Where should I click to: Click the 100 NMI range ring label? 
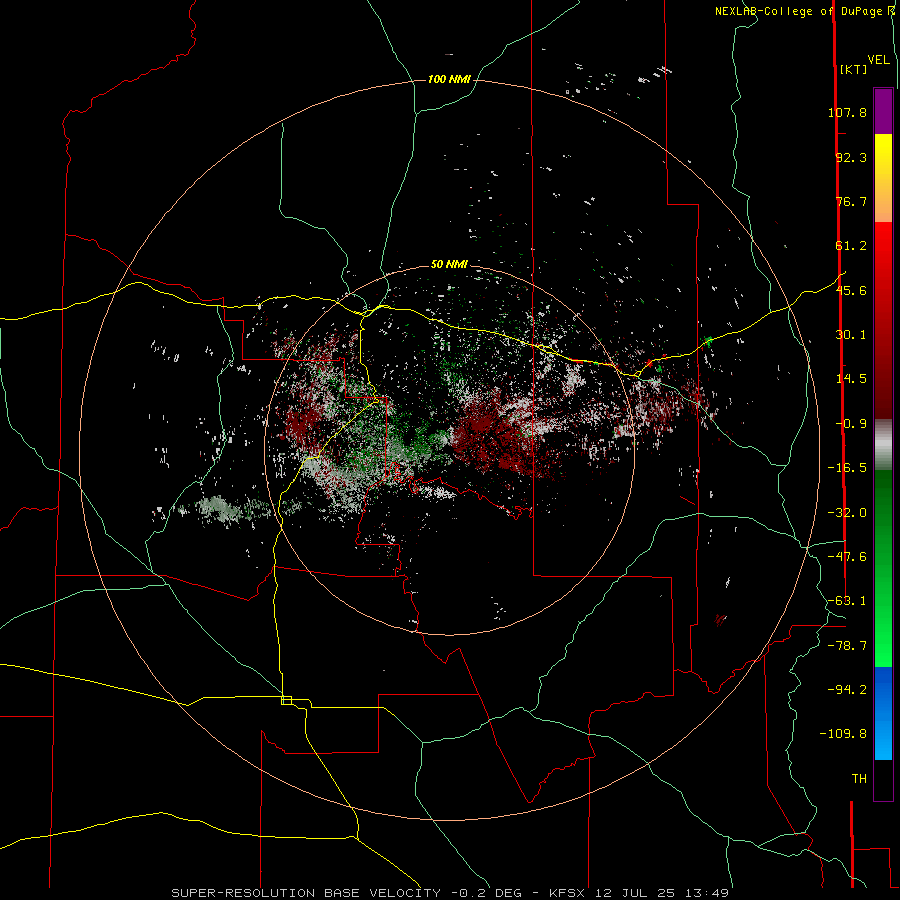(x=449, y=79)
